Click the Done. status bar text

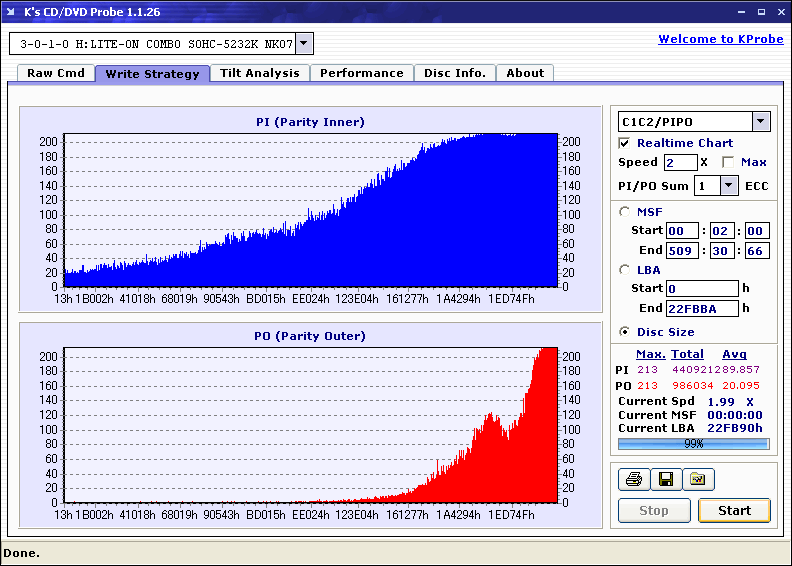pyautogui.click(x=22, y=553)
